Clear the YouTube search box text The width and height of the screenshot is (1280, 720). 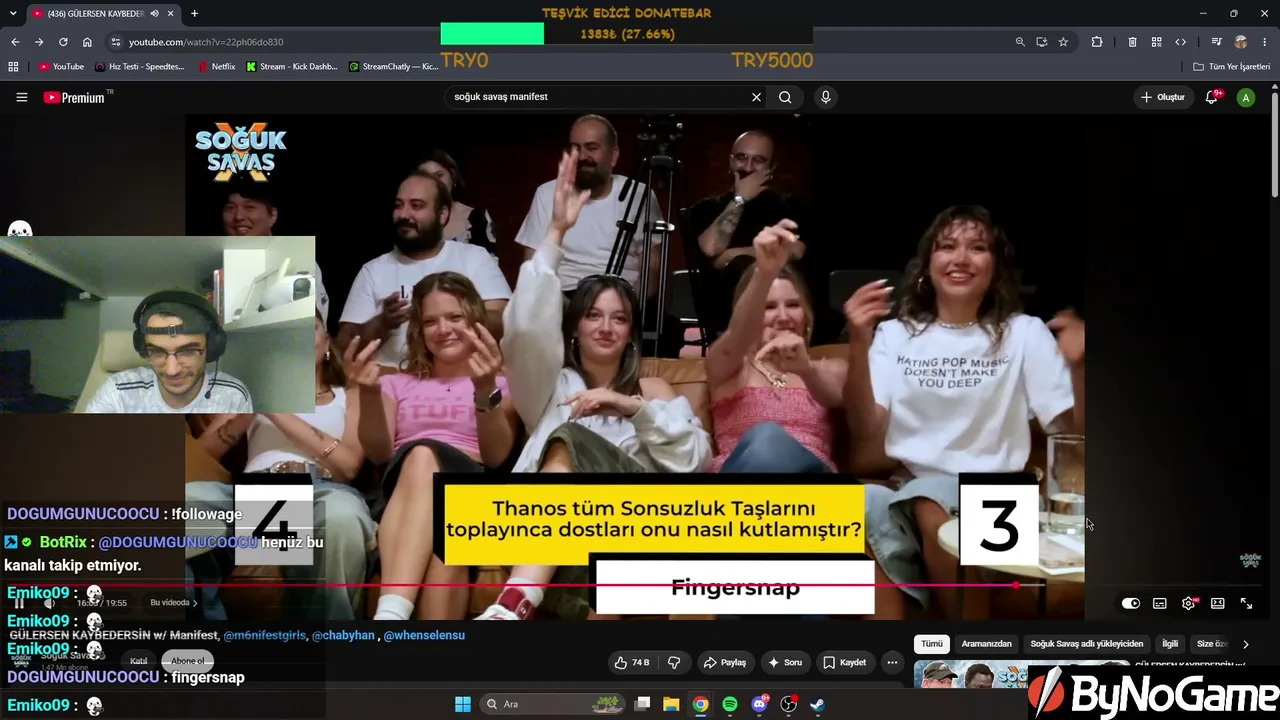756,97
